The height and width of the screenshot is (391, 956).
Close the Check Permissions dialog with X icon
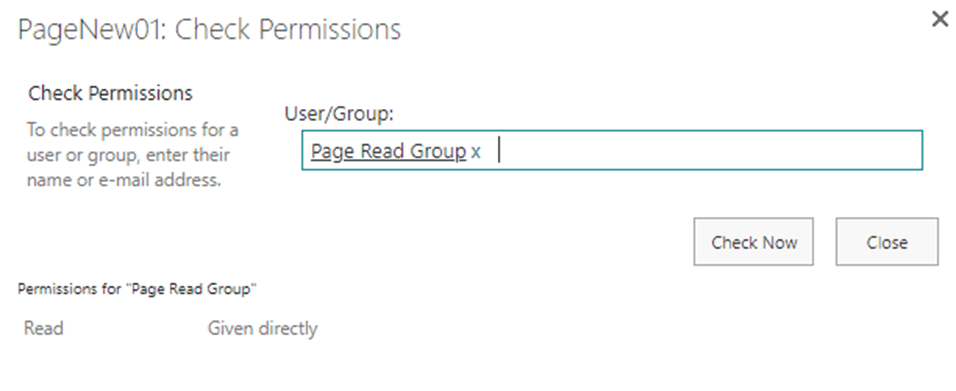point(940,20)
